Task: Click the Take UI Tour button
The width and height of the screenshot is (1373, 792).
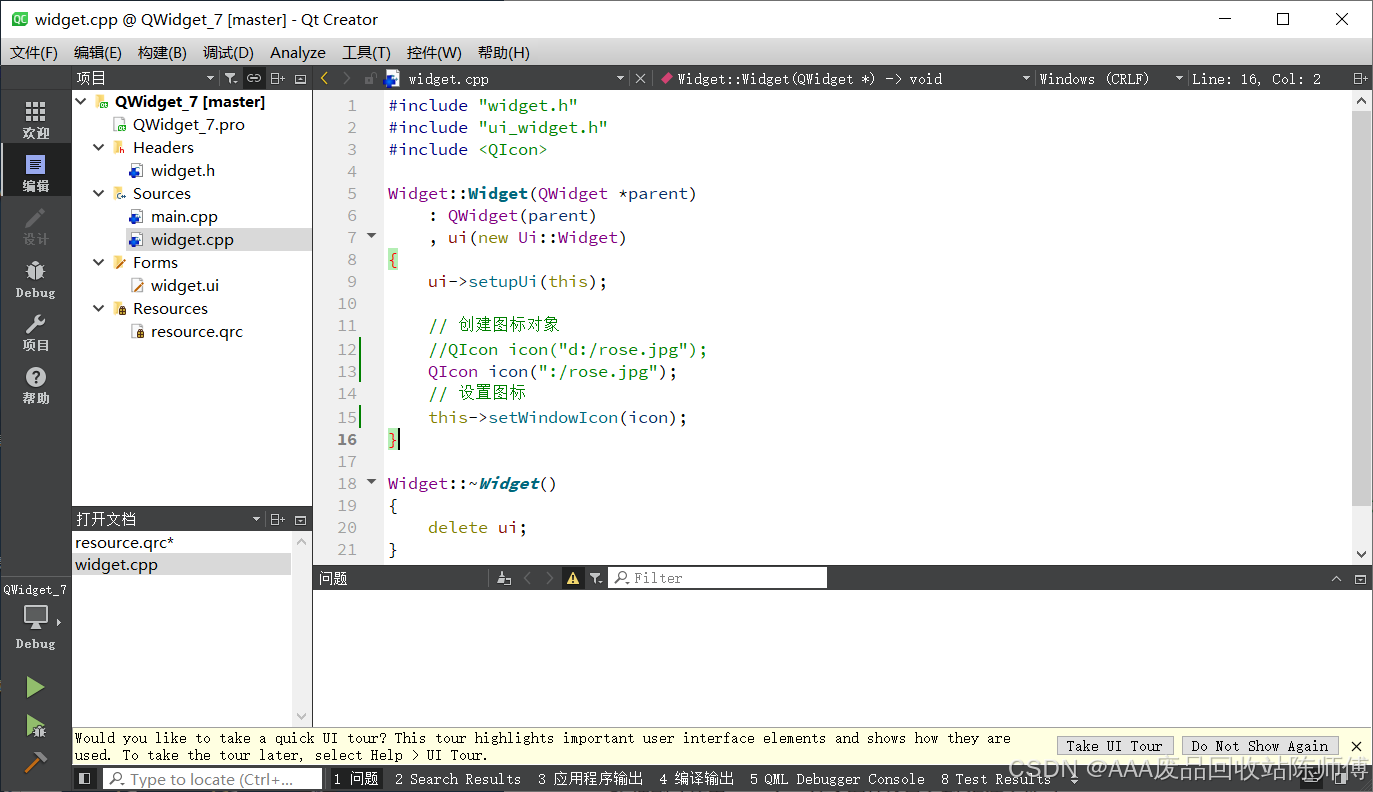Action: tap(1114, 746)
